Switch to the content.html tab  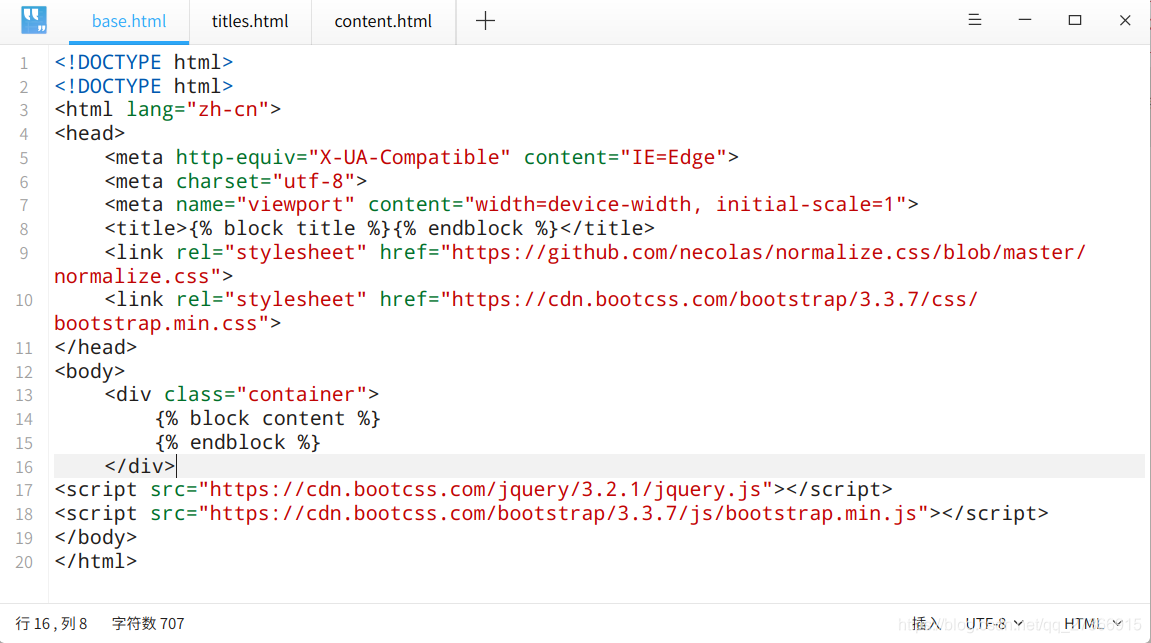383,21
